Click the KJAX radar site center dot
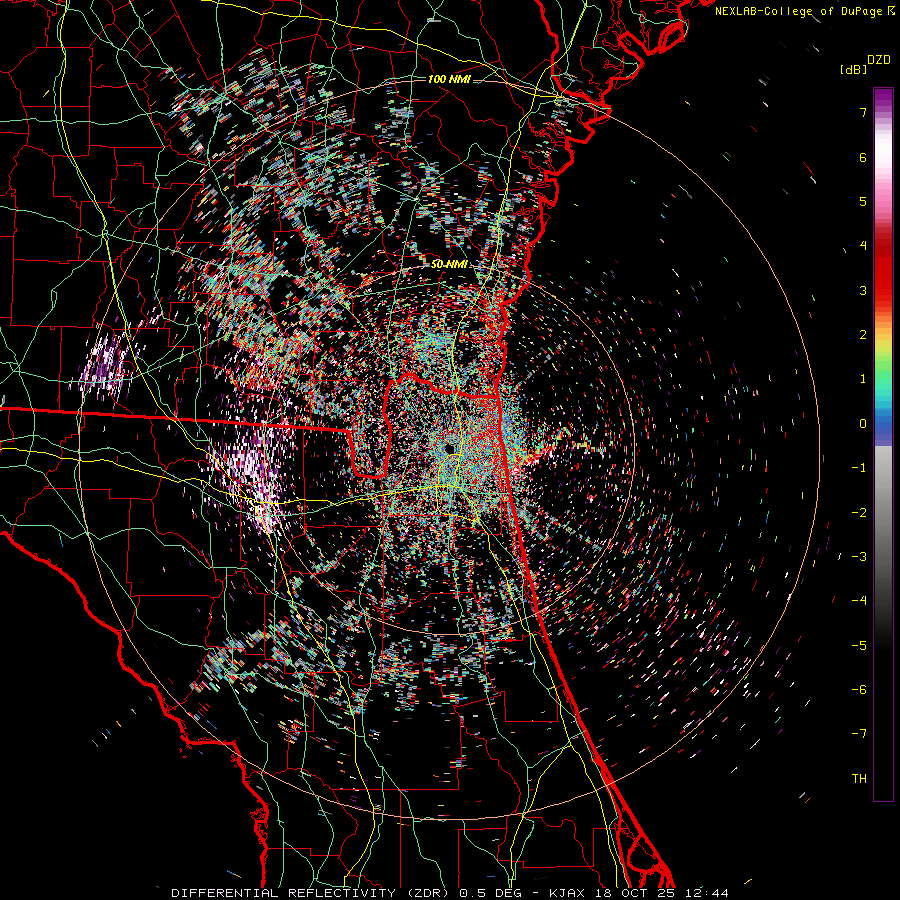The height and width of the screenshot is (900, 900). (x=449, y=448)
